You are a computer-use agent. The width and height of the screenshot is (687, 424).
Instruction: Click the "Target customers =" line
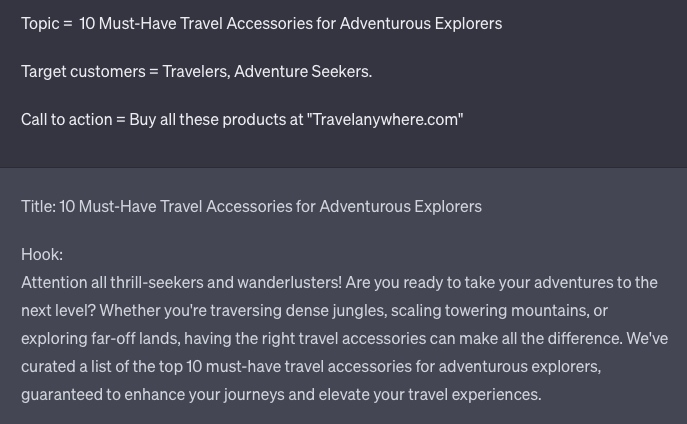197,71
